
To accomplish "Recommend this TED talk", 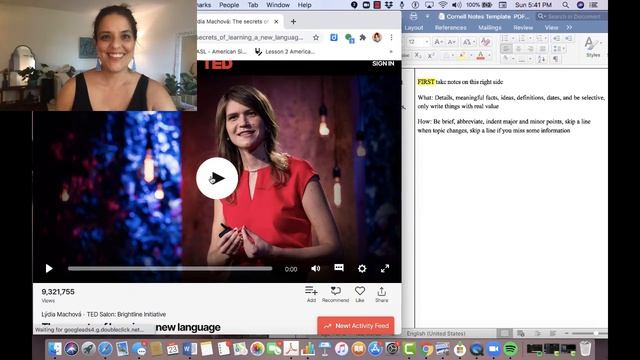I will (x=336, y=294).
